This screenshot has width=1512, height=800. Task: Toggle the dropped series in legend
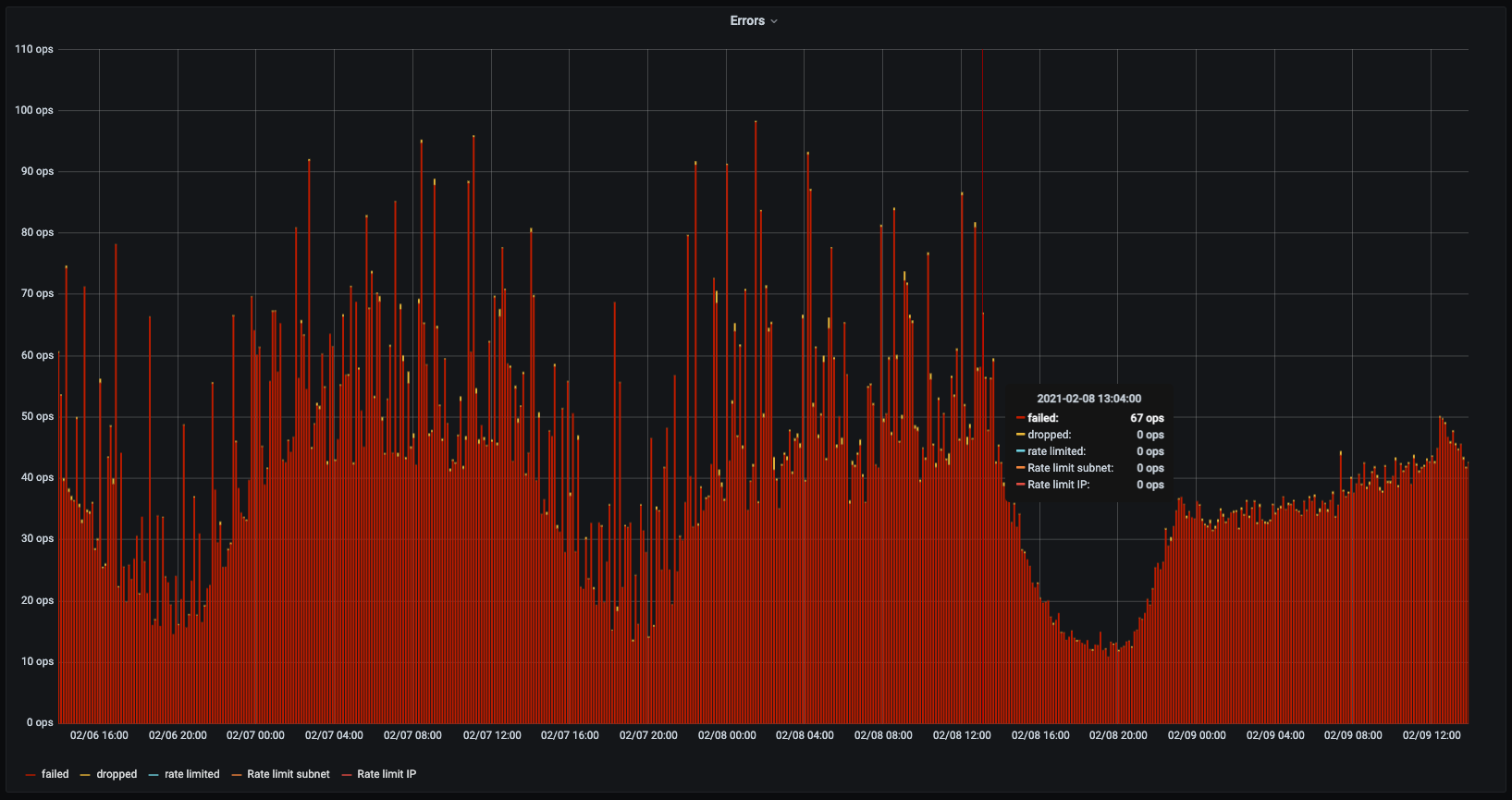117,774
